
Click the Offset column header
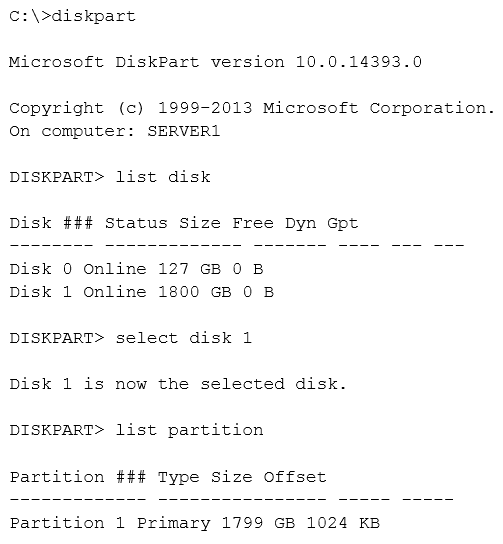(x=295, y=477)
